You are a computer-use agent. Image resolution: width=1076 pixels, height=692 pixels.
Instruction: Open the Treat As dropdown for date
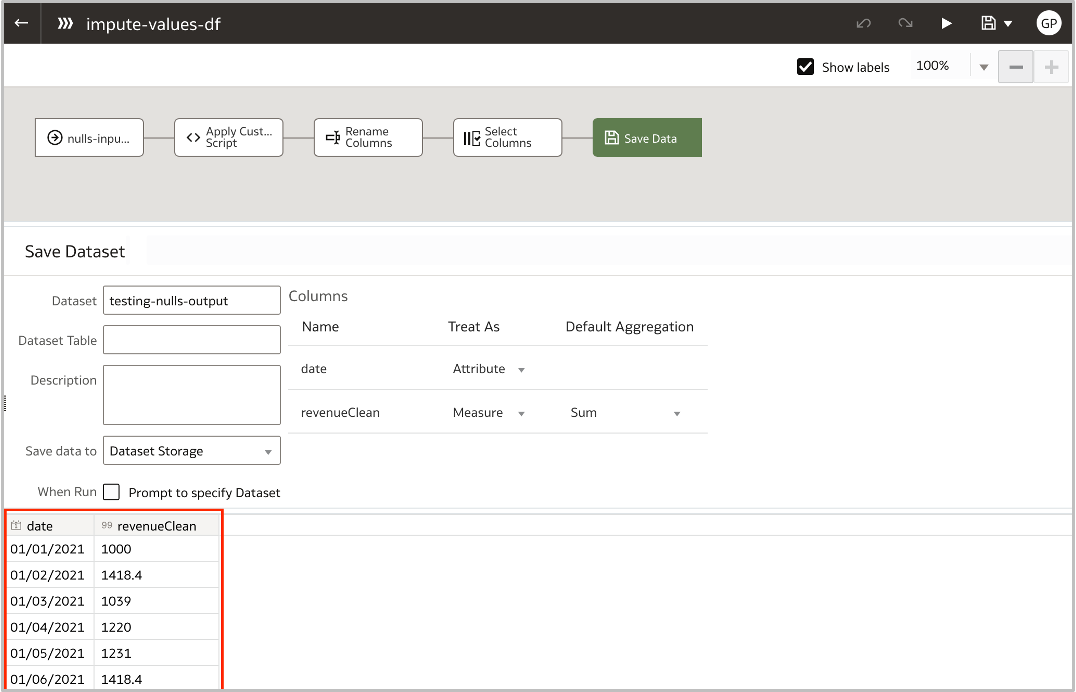click(521, 369)
